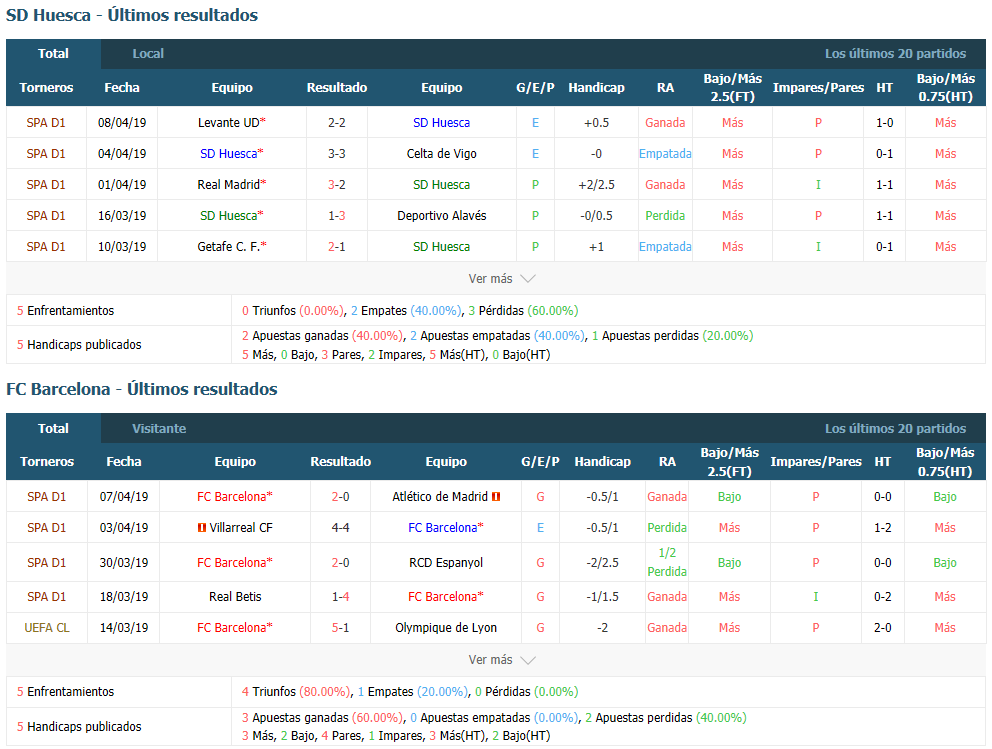Open Real Betis team link
Viewport: 992px width, 749px height.
click(235, 597)
